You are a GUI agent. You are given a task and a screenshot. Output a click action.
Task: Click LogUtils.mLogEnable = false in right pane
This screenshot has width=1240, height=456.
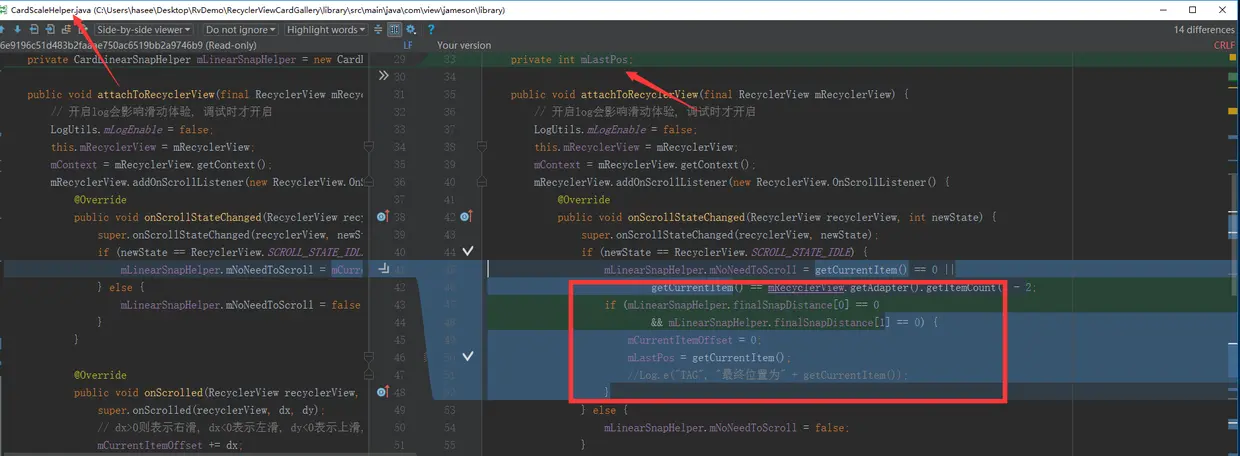tap(615, 130)
